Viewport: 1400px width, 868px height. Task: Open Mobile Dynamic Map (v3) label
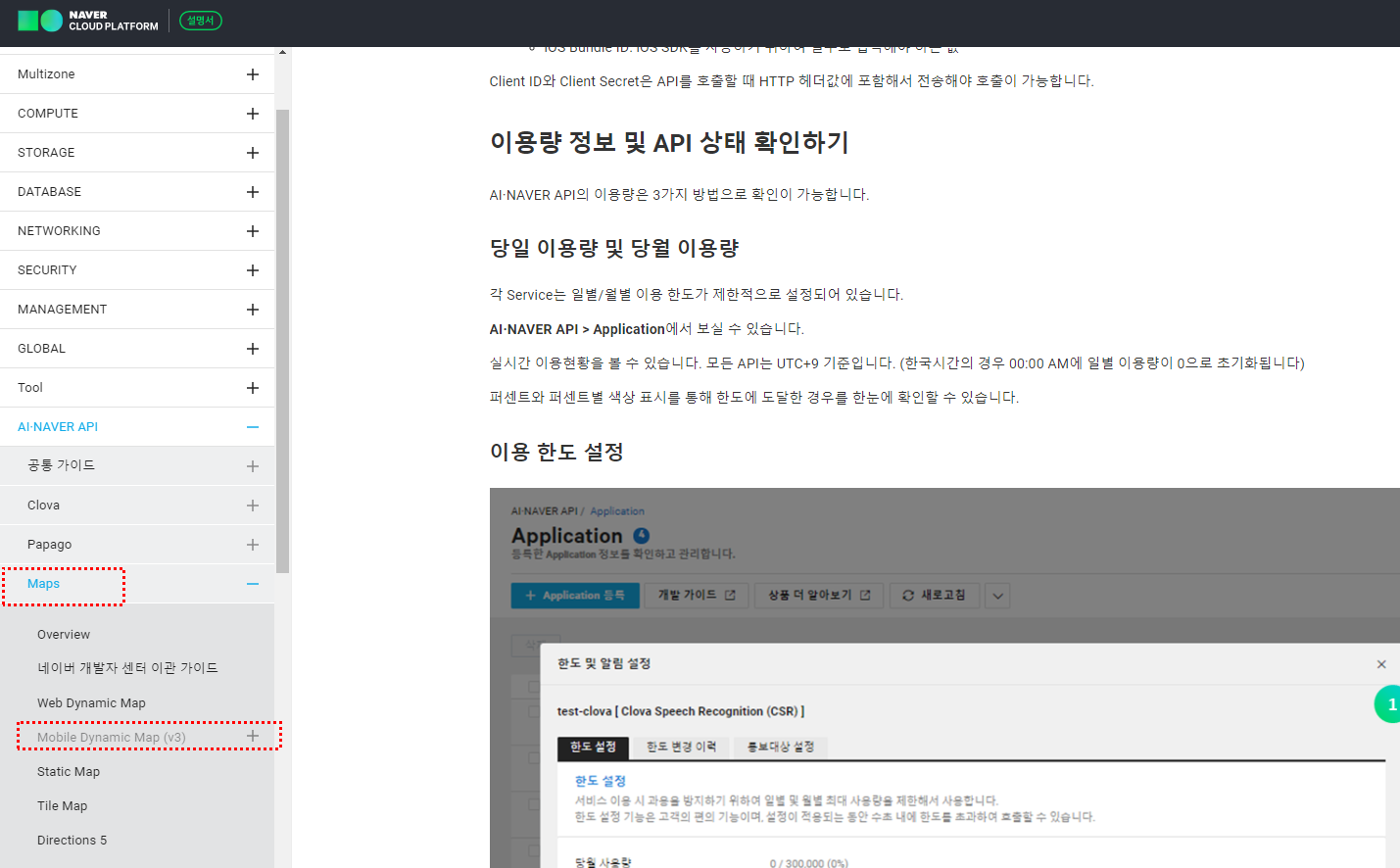pyautogui.click(x=111, y=737)
